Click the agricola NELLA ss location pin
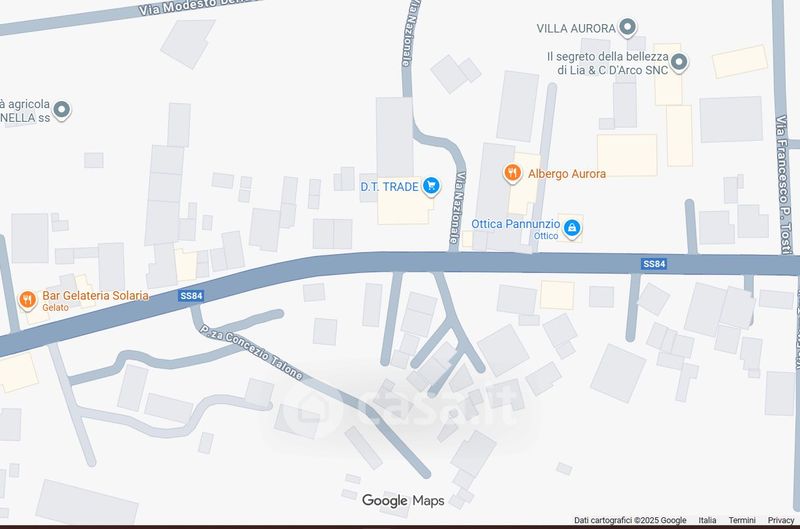Viewport: 800px width, 529px height. tap(62, 110)
